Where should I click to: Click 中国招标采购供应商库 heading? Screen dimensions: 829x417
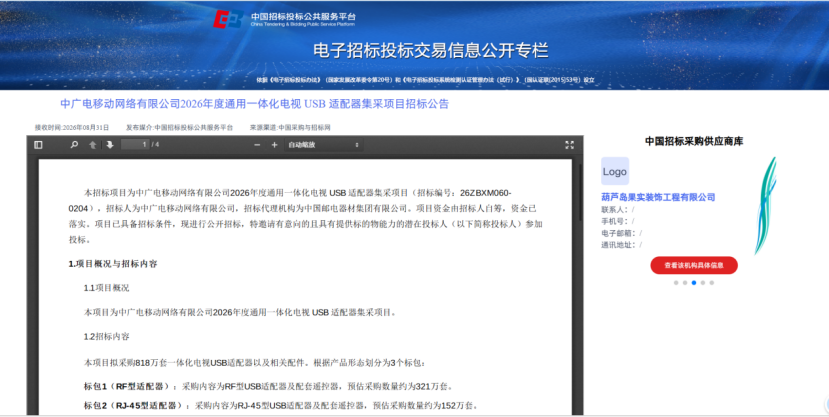694,141
